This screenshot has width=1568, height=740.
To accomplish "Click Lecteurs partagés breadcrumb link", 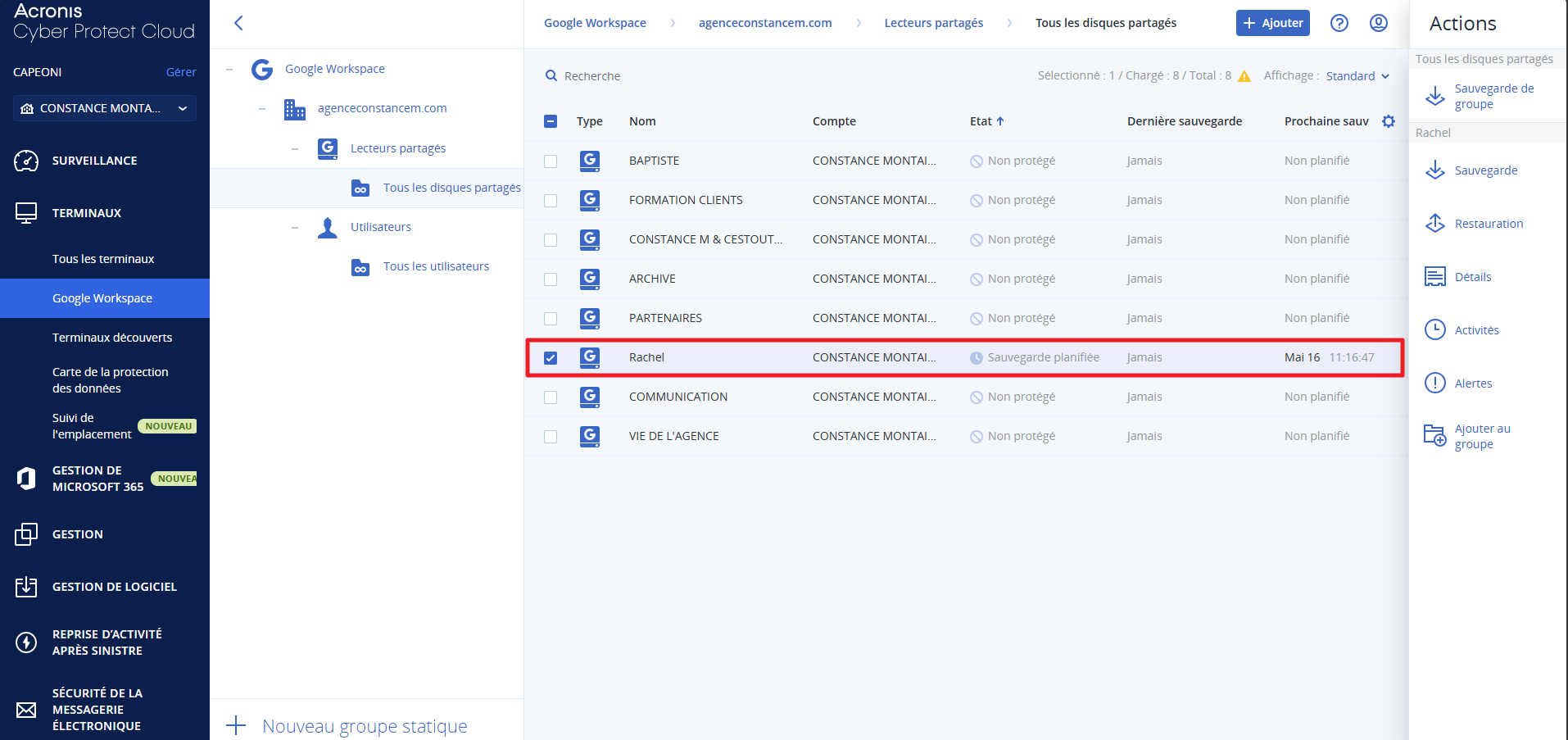I will point(934,23).
